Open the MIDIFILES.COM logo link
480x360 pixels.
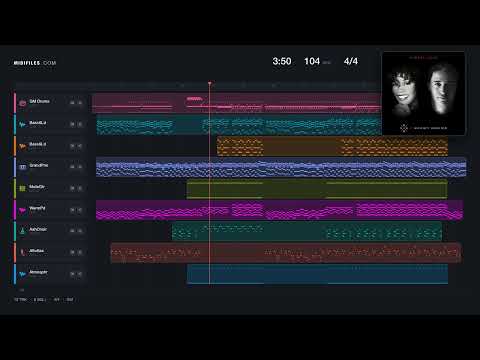pos(35,63)
